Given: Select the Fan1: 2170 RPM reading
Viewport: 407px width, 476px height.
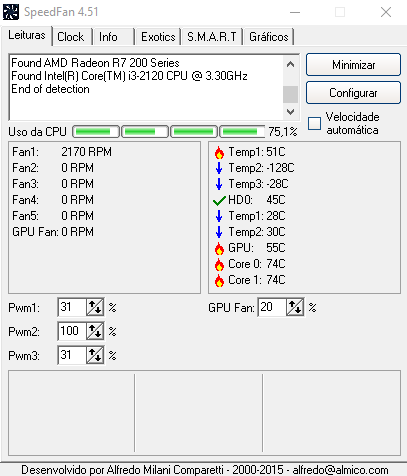Looking at the screenshot, I should 62,152.
